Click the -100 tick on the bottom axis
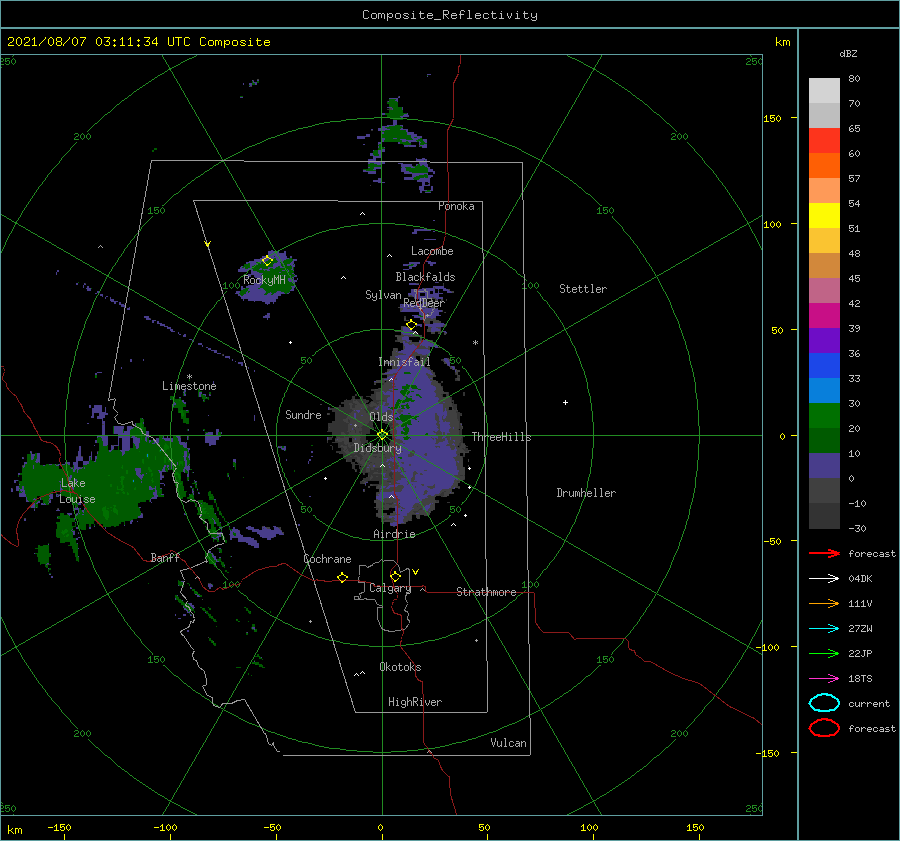This screenshot has width=900, height=841. click(x=165, y=827)
